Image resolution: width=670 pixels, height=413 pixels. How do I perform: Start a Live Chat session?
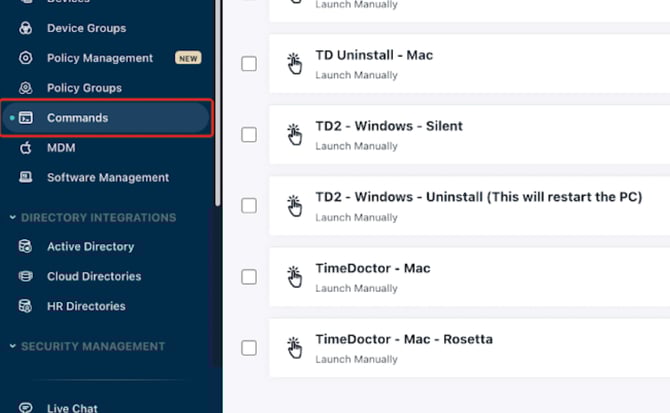(x=72, y=408)
